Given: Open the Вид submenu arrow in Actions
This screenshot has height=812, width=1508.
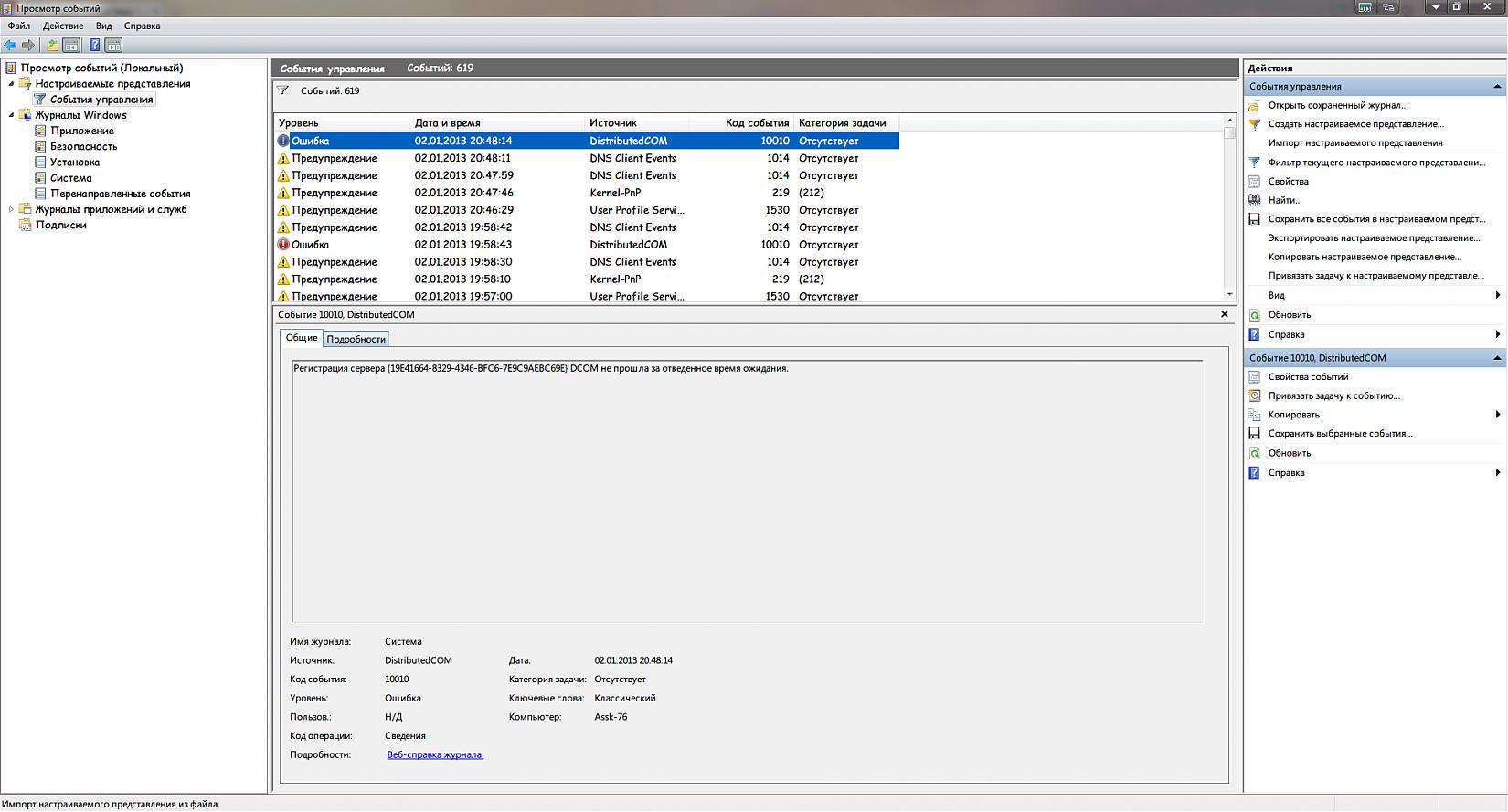Looking at the screenshot, I should (x=1497, y=295).
